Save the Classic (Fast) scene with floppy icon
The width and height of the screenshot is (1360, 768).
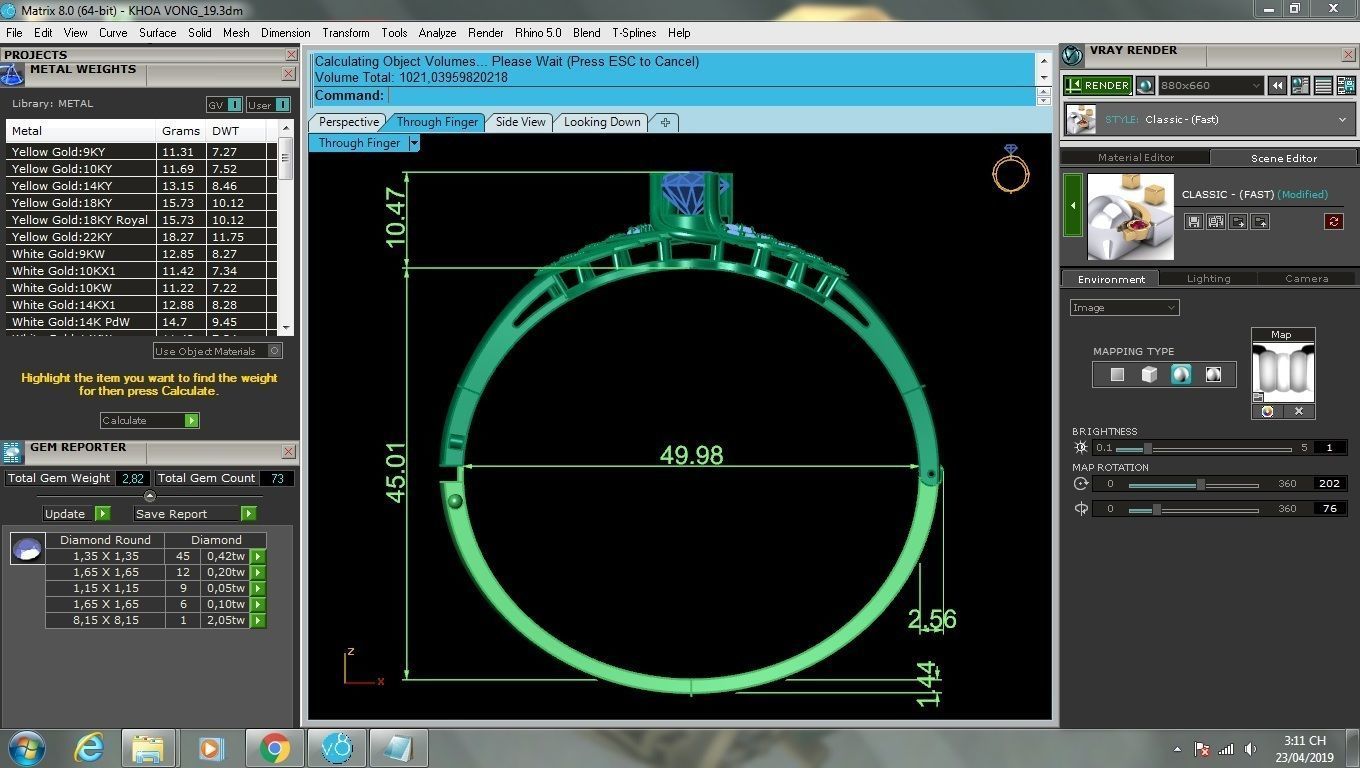[1193, 222]
